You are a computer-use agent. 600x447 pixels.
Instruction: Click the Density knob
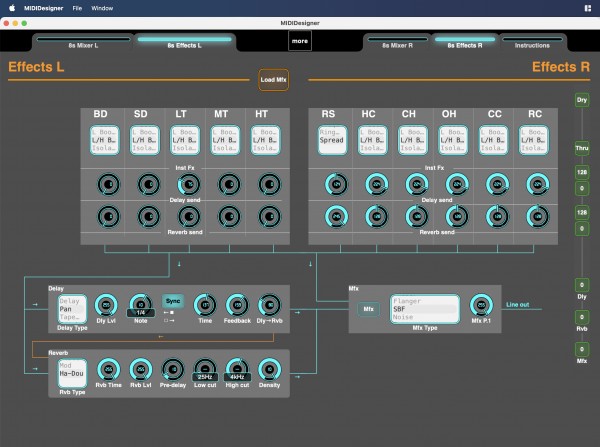tap(269, 369)
